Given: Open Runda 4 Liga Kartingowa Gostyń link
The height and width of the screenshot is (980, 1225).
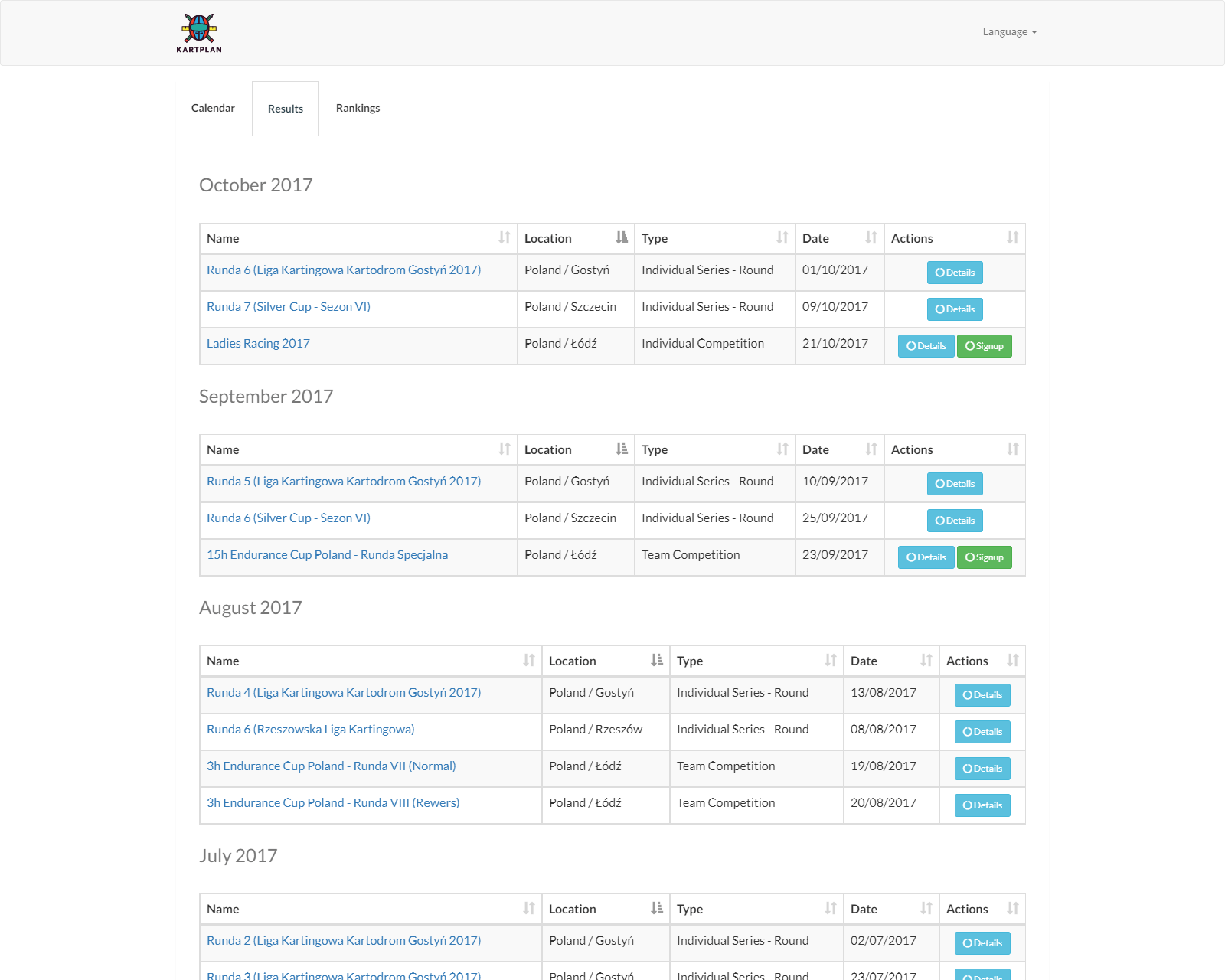Looking at the screenshot, I should pyautogui.click(x=344, y=693).
